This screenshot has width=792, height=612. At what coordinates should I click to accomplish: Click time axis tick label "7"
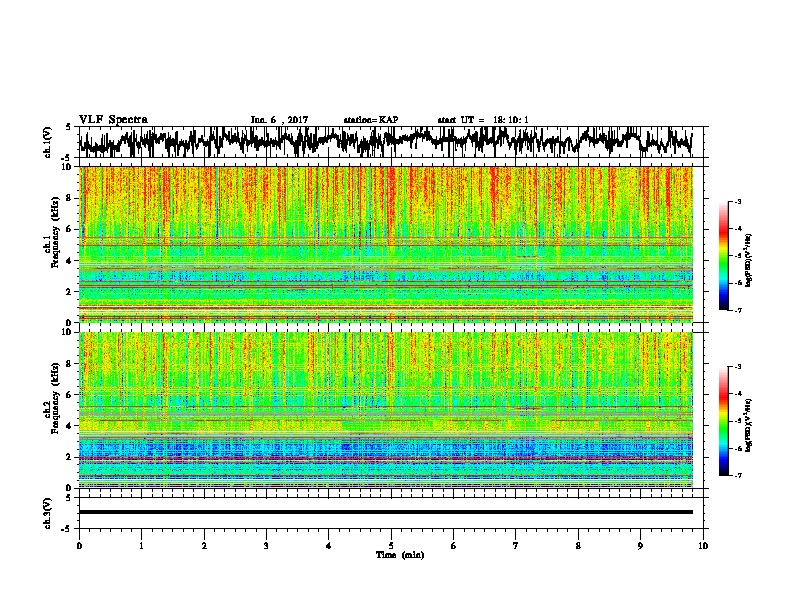[516, 546]
